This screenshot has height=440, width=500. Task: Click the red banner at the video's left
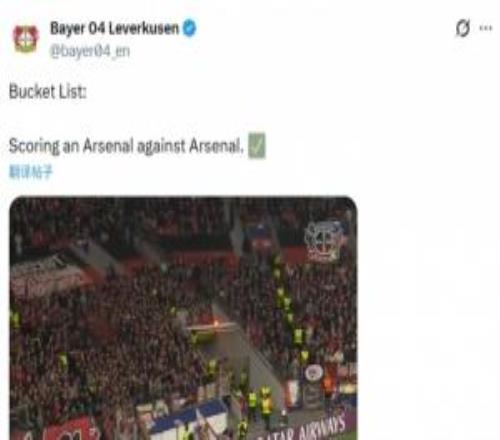pos(43,271)
